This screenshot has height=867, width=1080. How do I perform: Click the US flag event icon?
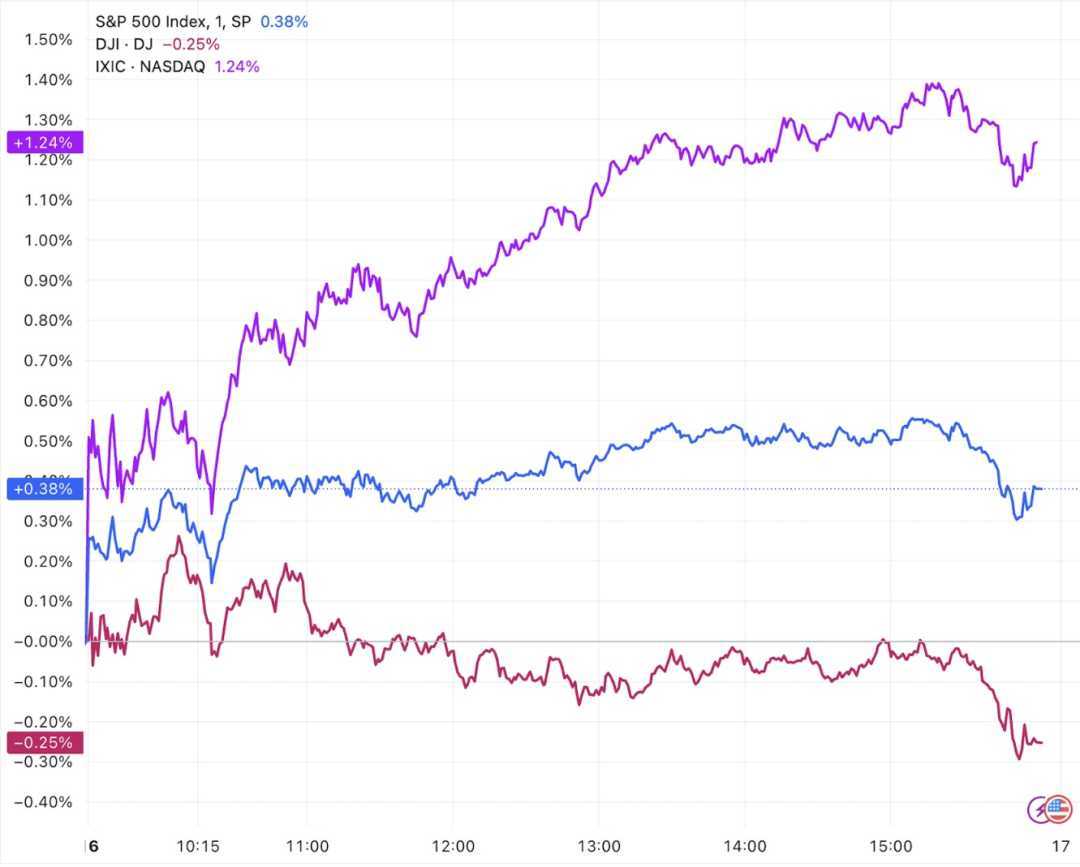tap(1058, 808)
